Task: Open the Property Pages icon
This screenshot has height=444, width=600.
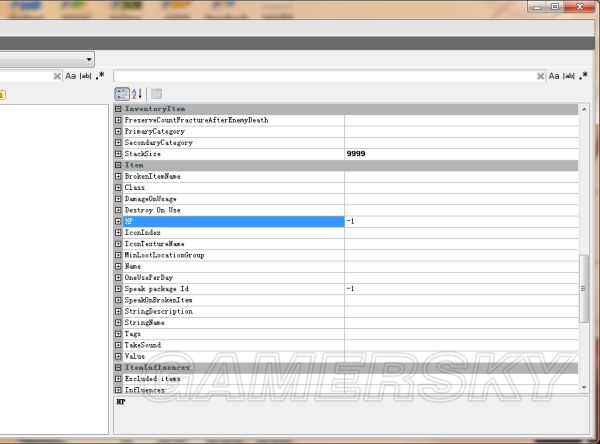Action: coord(157,93)
